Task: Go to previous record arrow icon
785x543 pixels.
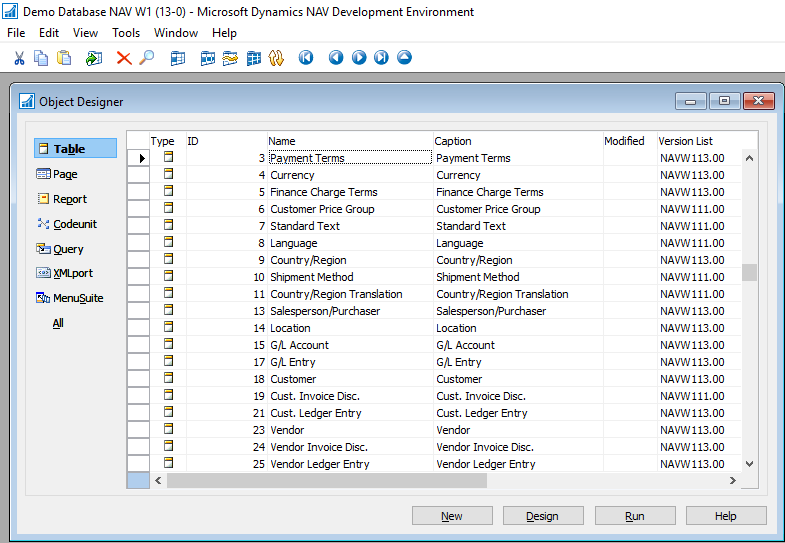Action: coord(336,58)
